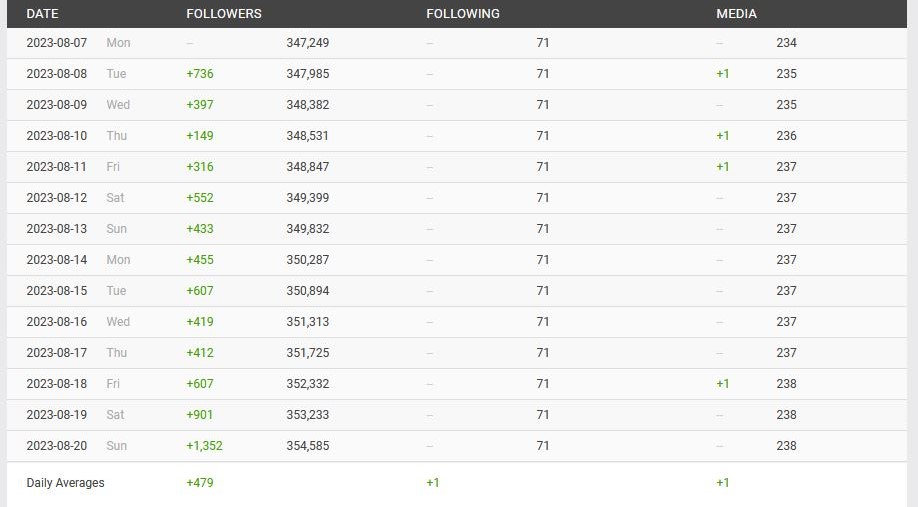Image resolution: width=918 pixels, height=507 pixels.
Task: Click media count 238 on 2023-08-18
Action: coord(786,384)
